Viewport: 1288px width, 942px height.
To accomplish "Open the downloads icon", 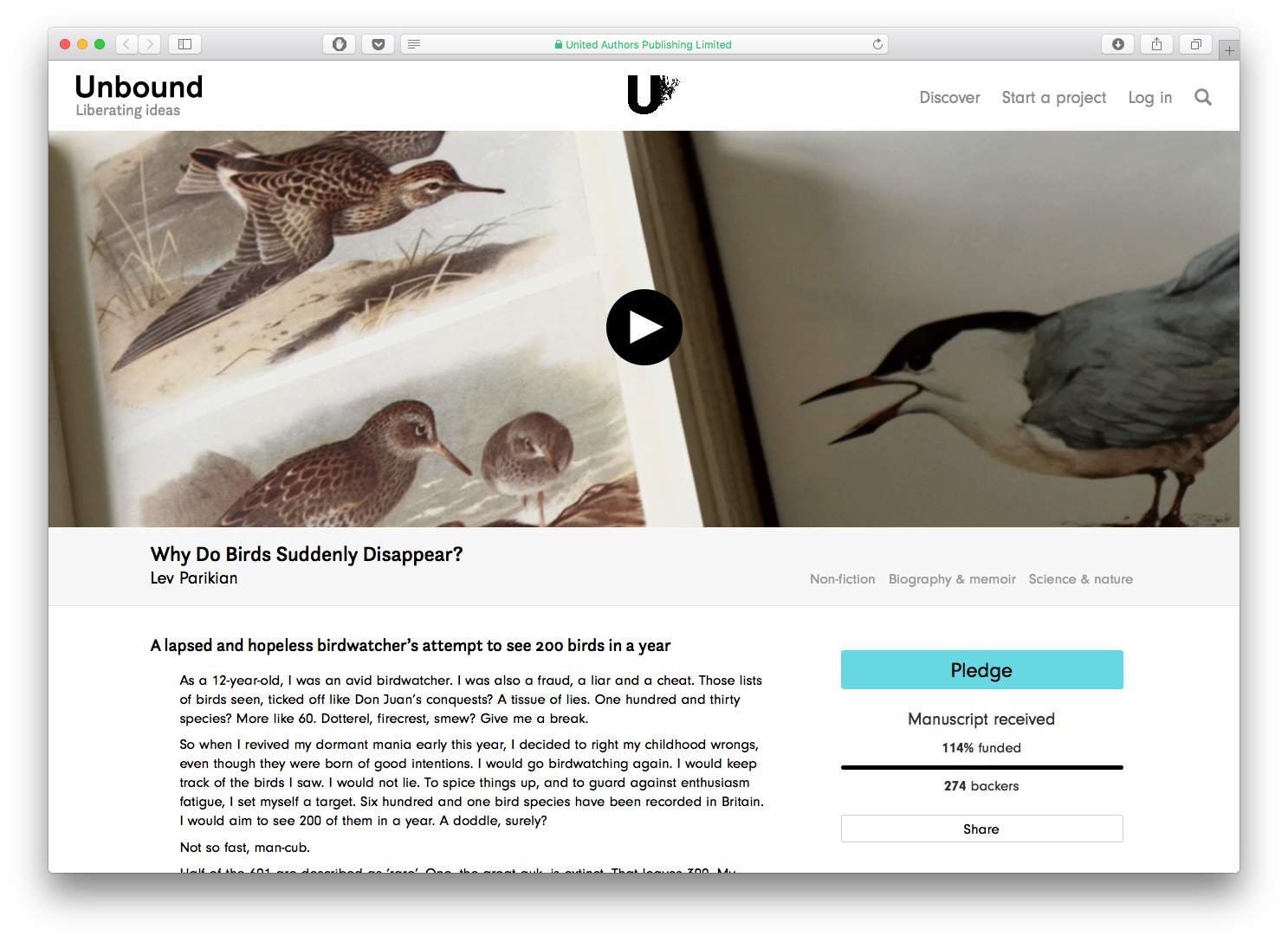I will coord(1117,44).
